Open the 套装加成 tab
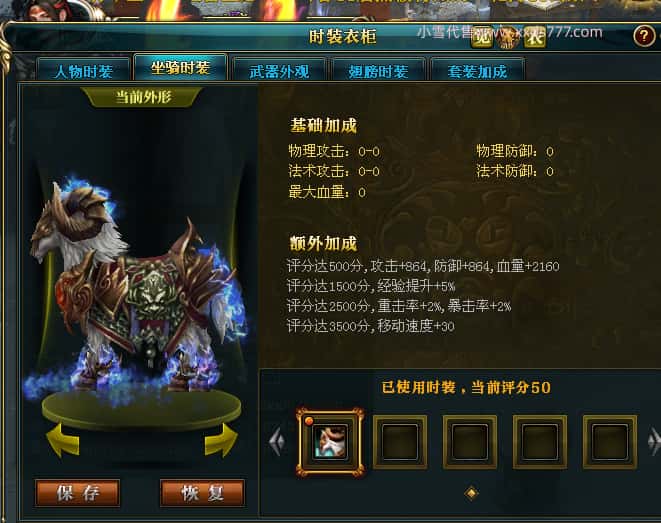 click(x=477, y=71)
